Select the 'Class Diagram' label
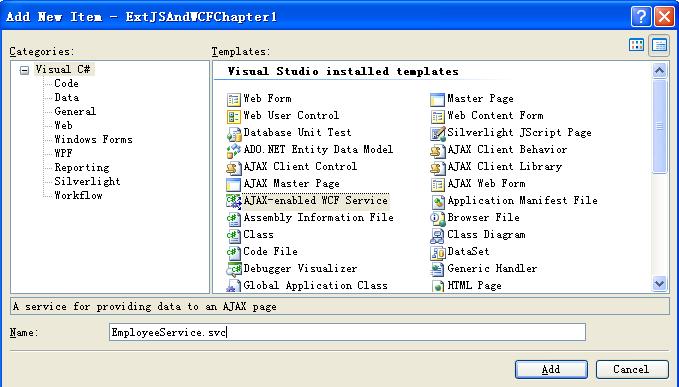 (x=486, y=235)
